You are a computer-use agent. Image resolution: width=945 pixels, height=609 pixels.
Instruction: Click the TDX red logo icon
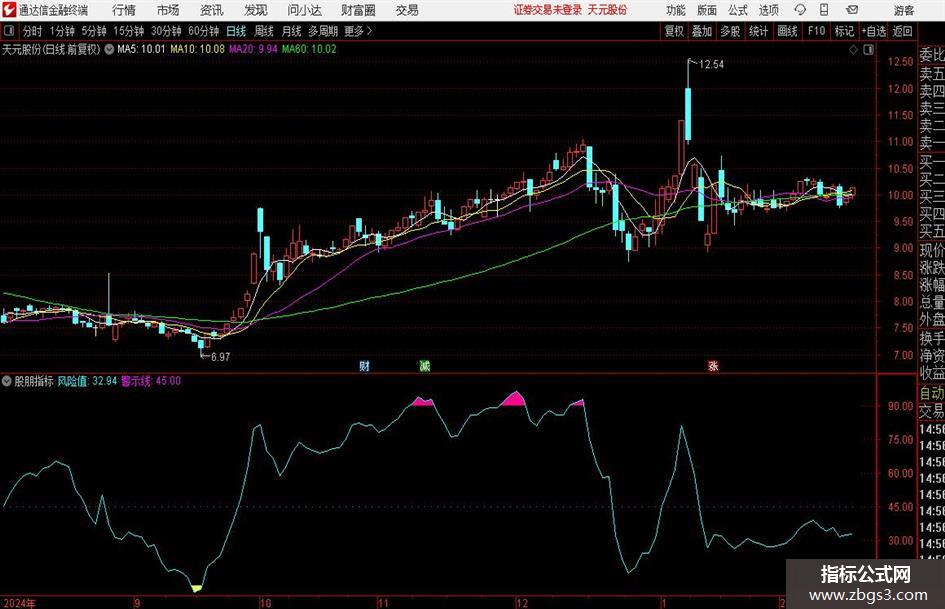(9, 10)
